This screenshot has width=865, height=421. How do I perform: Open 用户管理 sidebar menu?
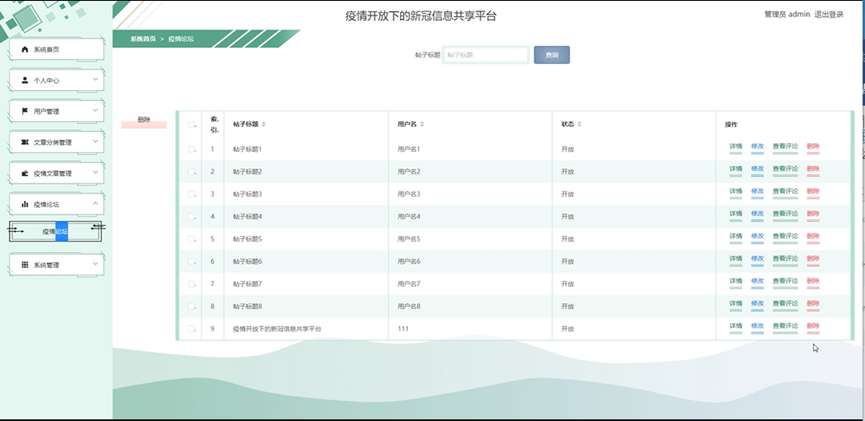(x=57, y=111)
